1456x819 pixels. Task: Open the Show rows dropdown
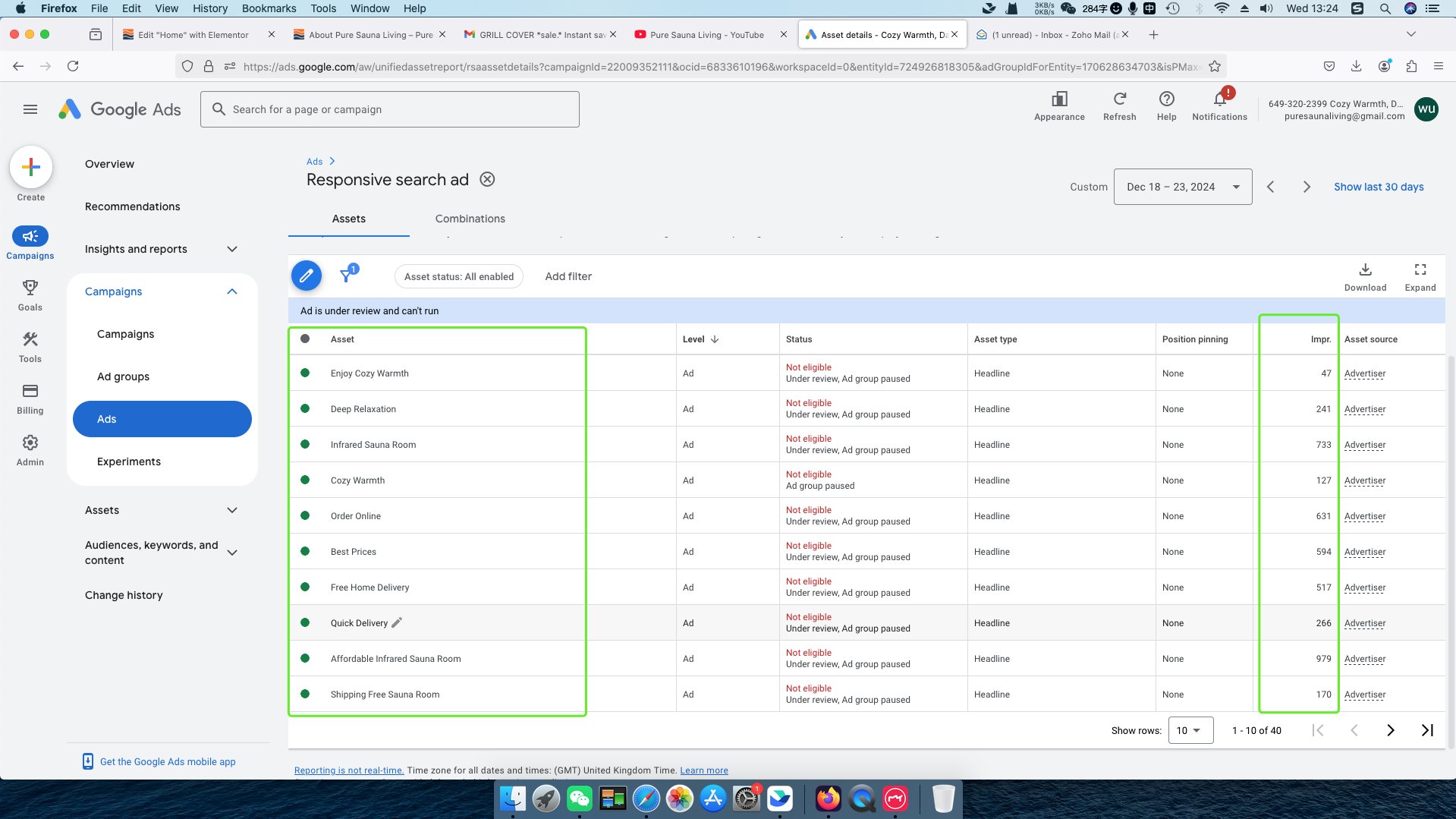[x=1190, y=730]
